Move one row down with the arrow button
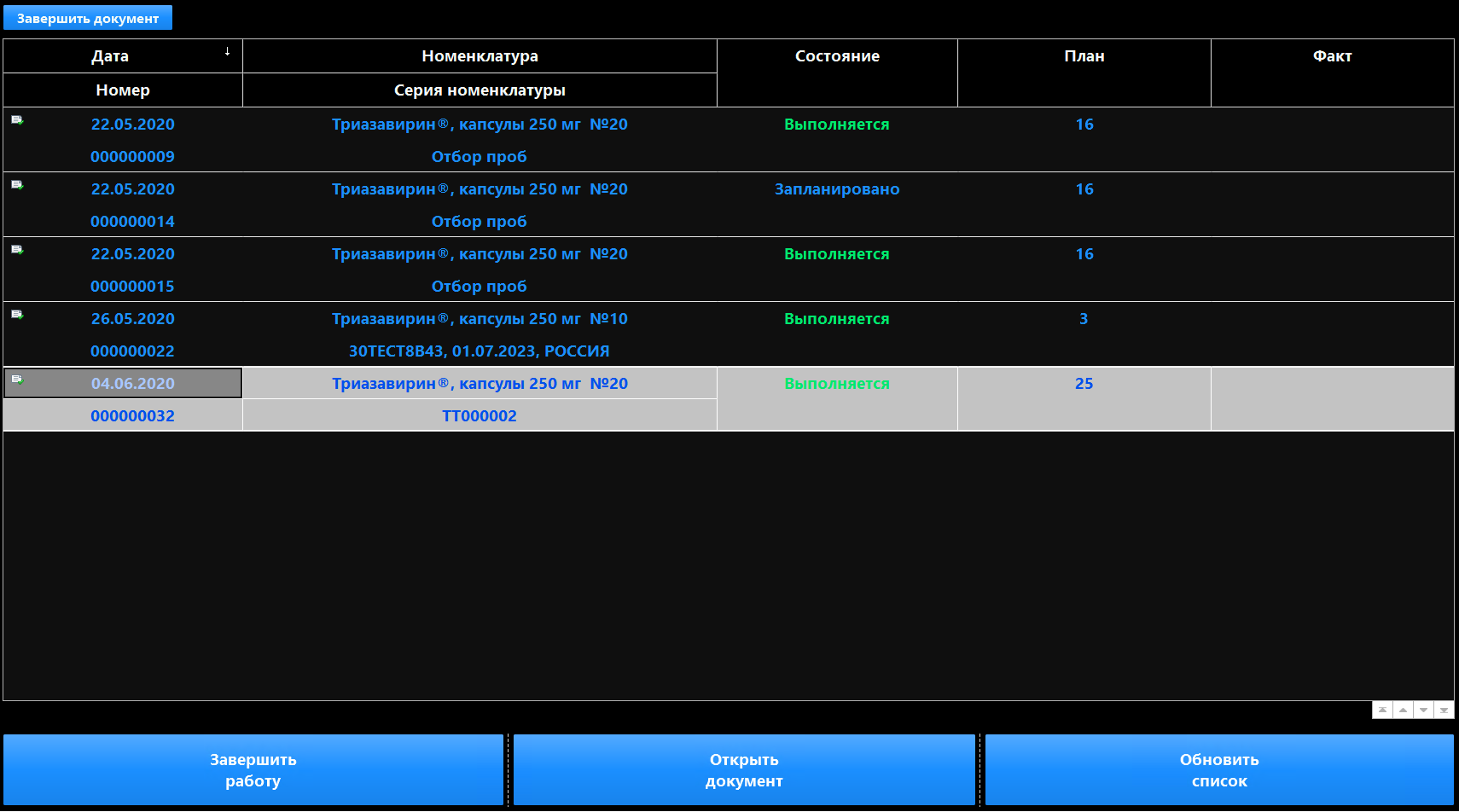1459x812 pixels. (x=1423, y=710)
